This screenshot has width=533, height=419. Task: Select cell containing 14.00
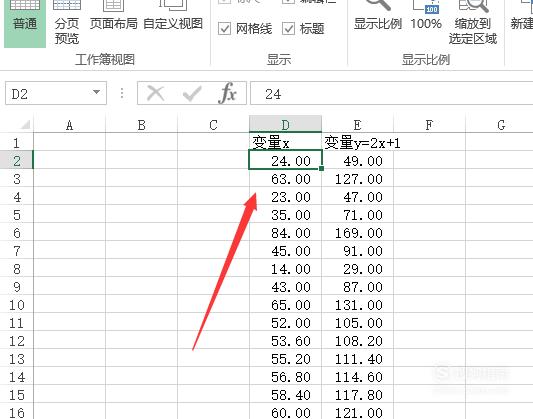pyautogui.click(x=286, y=269)
